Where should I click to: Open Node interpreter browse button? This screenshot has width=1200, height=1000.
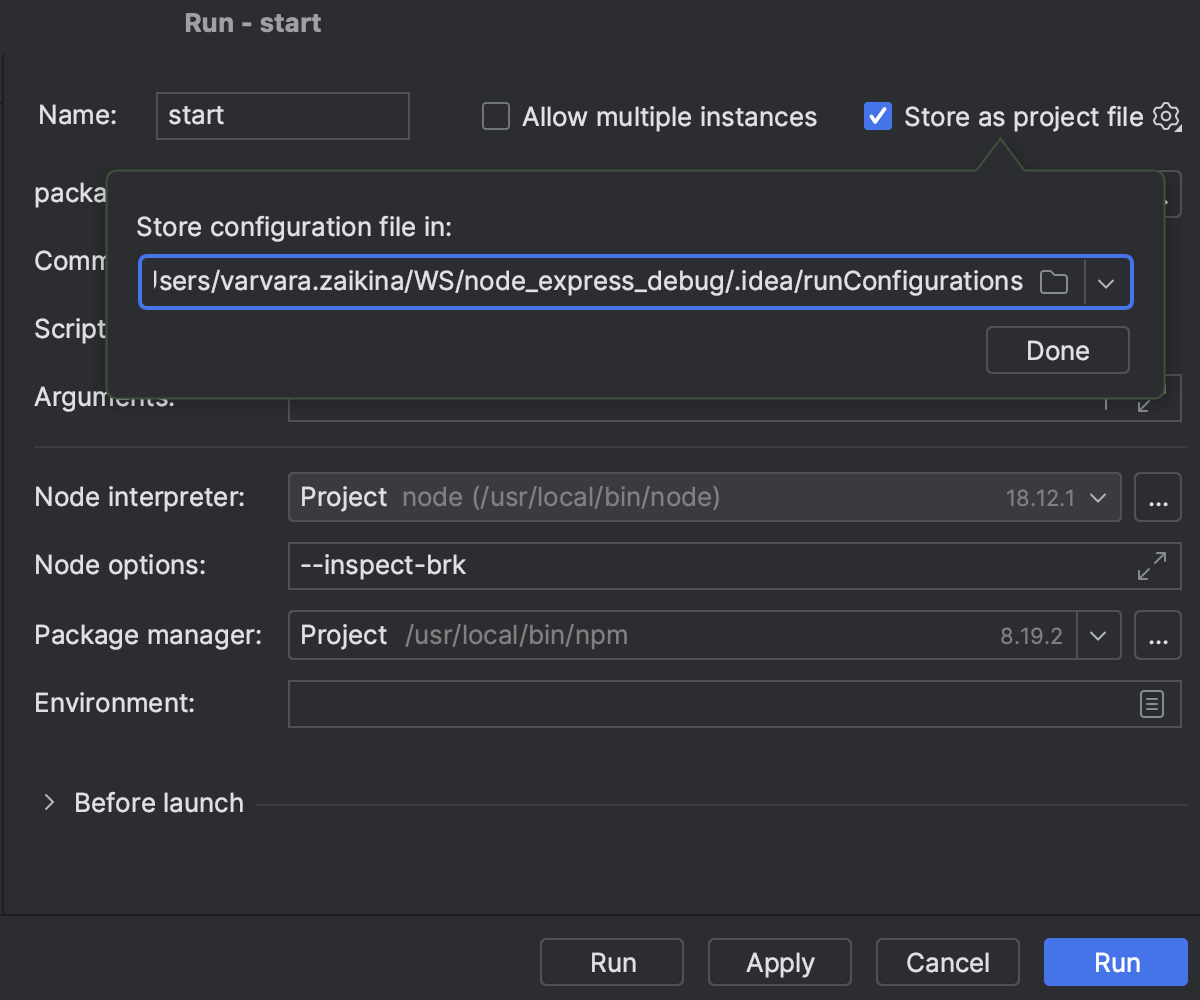1158,497
